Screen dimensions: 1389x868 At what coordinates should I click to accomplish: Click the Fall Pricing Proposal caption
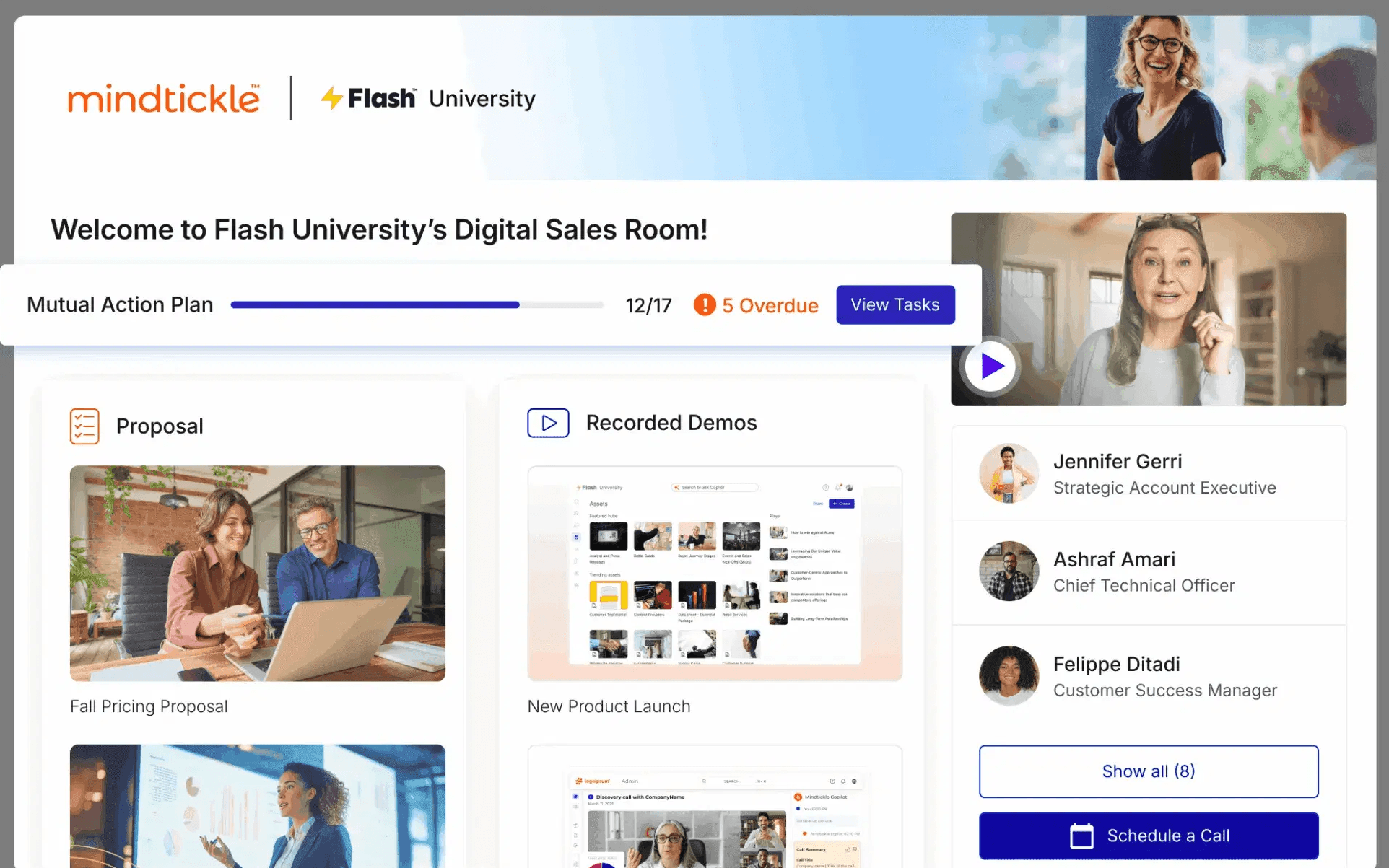pos(149,706)
